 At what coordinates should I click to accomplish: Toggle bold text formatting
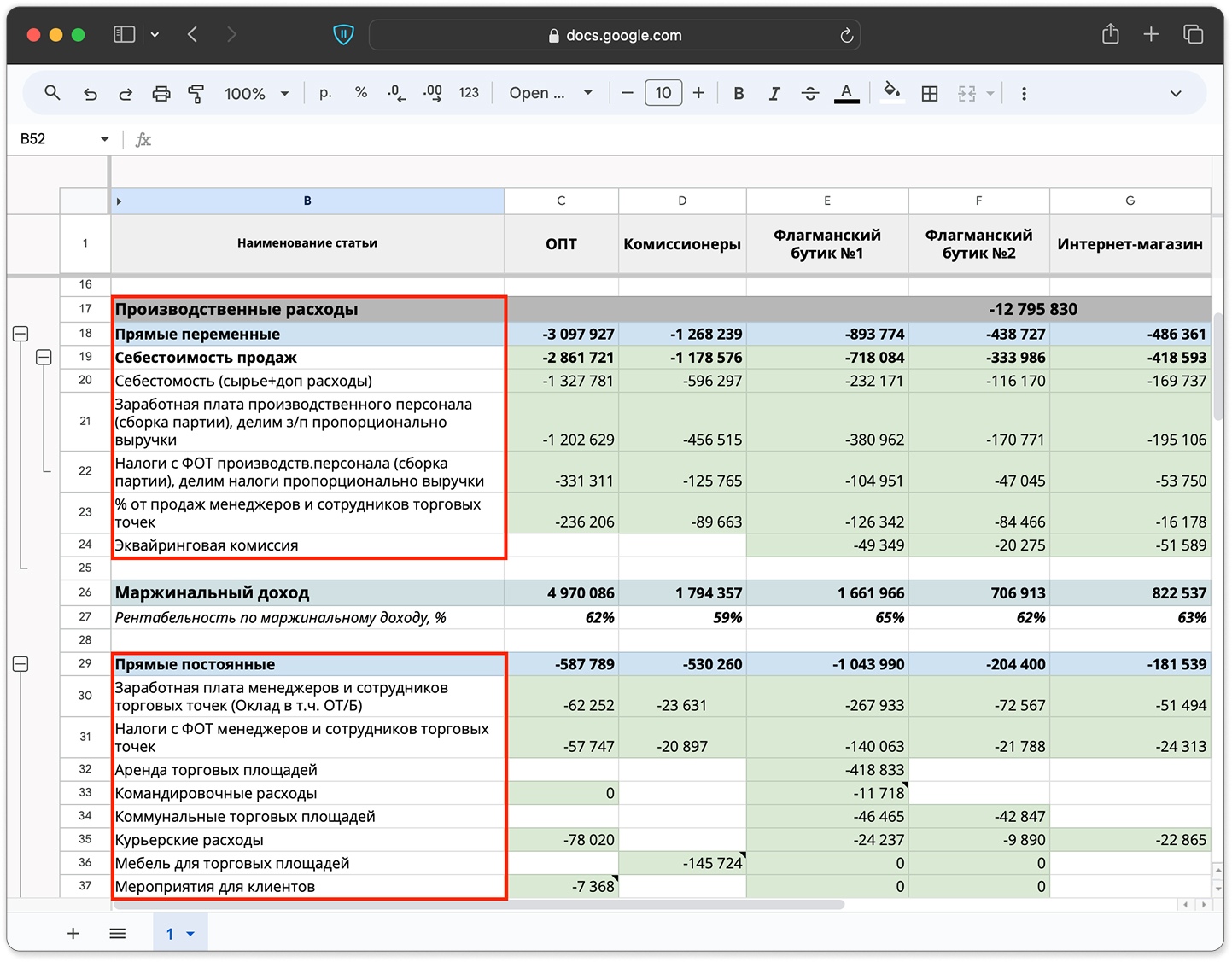click(x=739, y=94)
